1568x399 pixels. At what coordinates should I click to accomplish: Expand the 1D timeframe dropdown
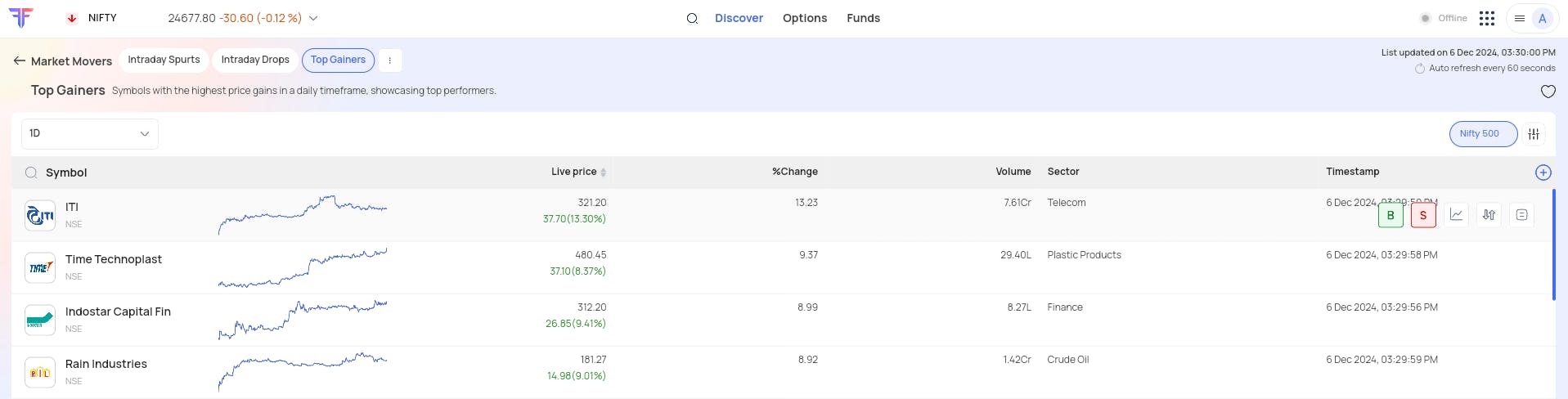coord(89,134)
